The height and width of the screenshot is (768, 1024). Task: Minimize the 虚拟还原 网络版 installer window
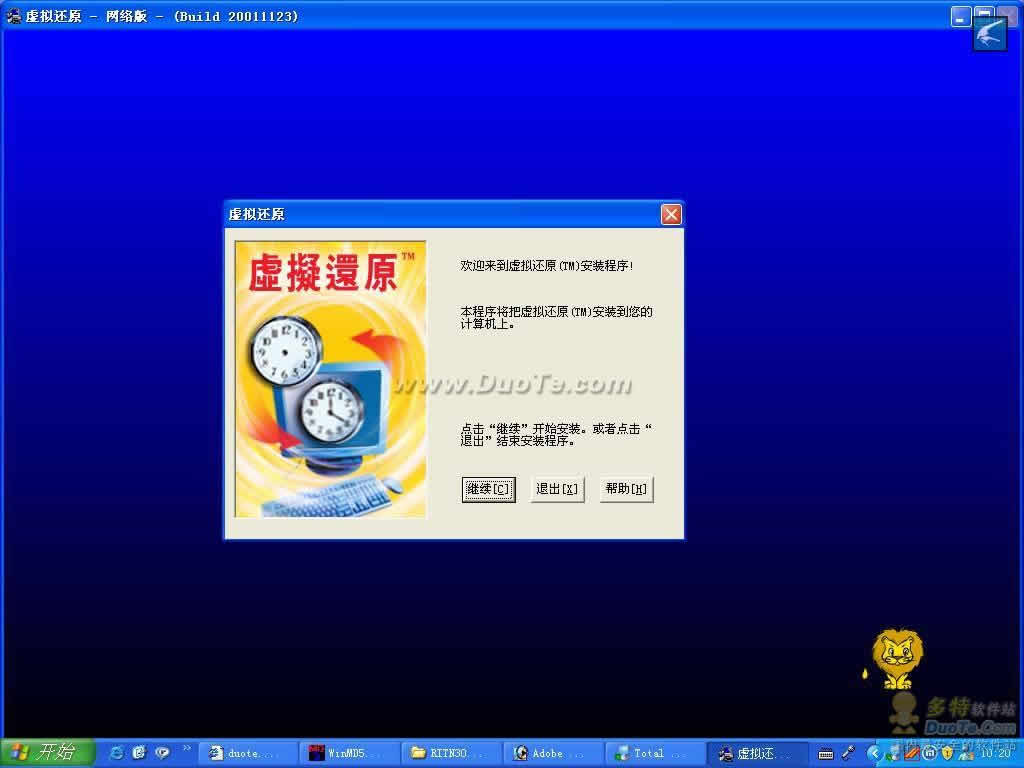click(x=960, y=17)
